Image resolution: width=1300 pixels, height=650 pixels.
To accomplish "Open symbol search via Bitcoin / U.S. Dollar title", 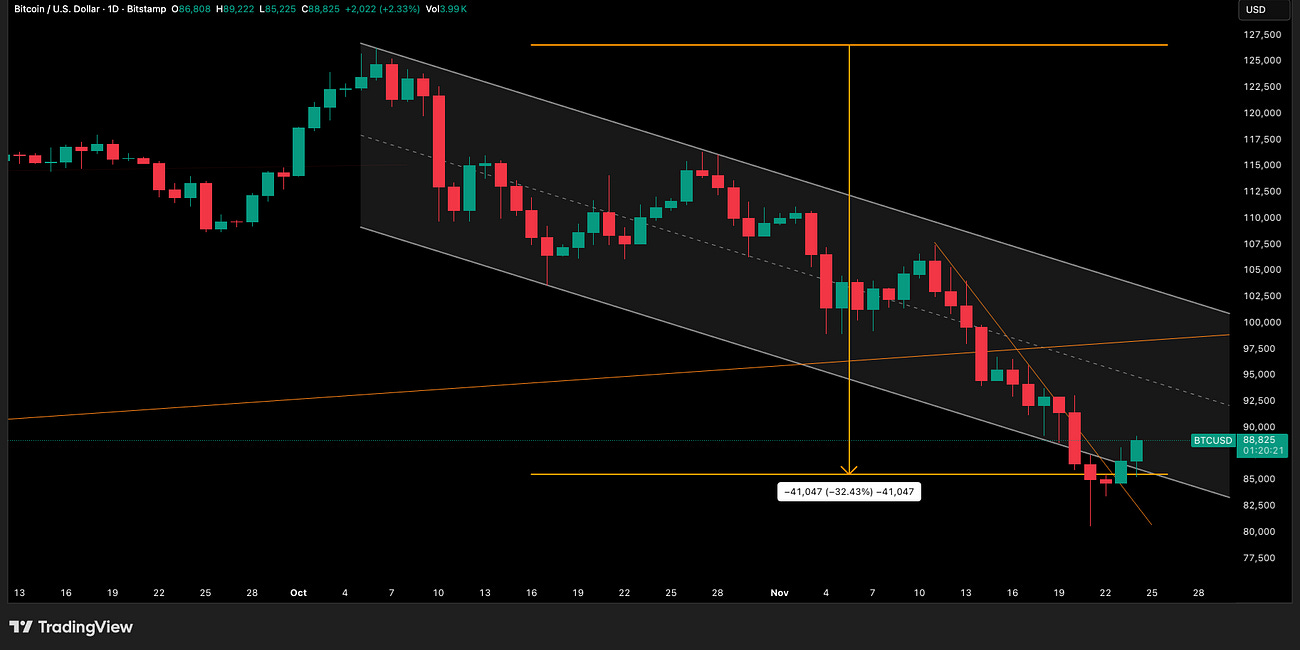I will coord(55,10).
